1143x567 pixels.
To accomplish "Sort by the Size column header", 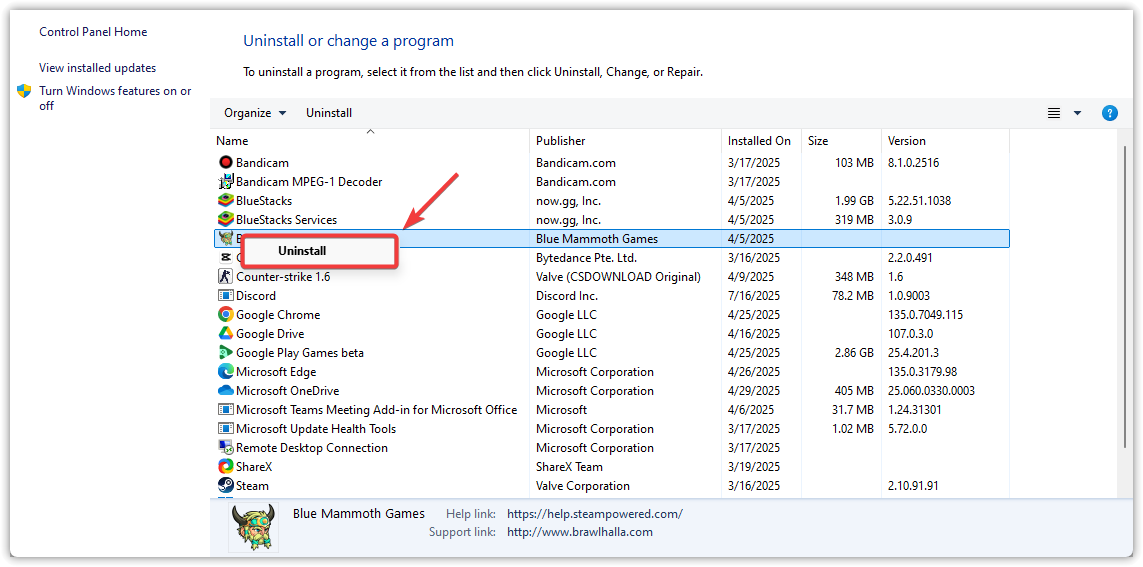I will point(841,141).
